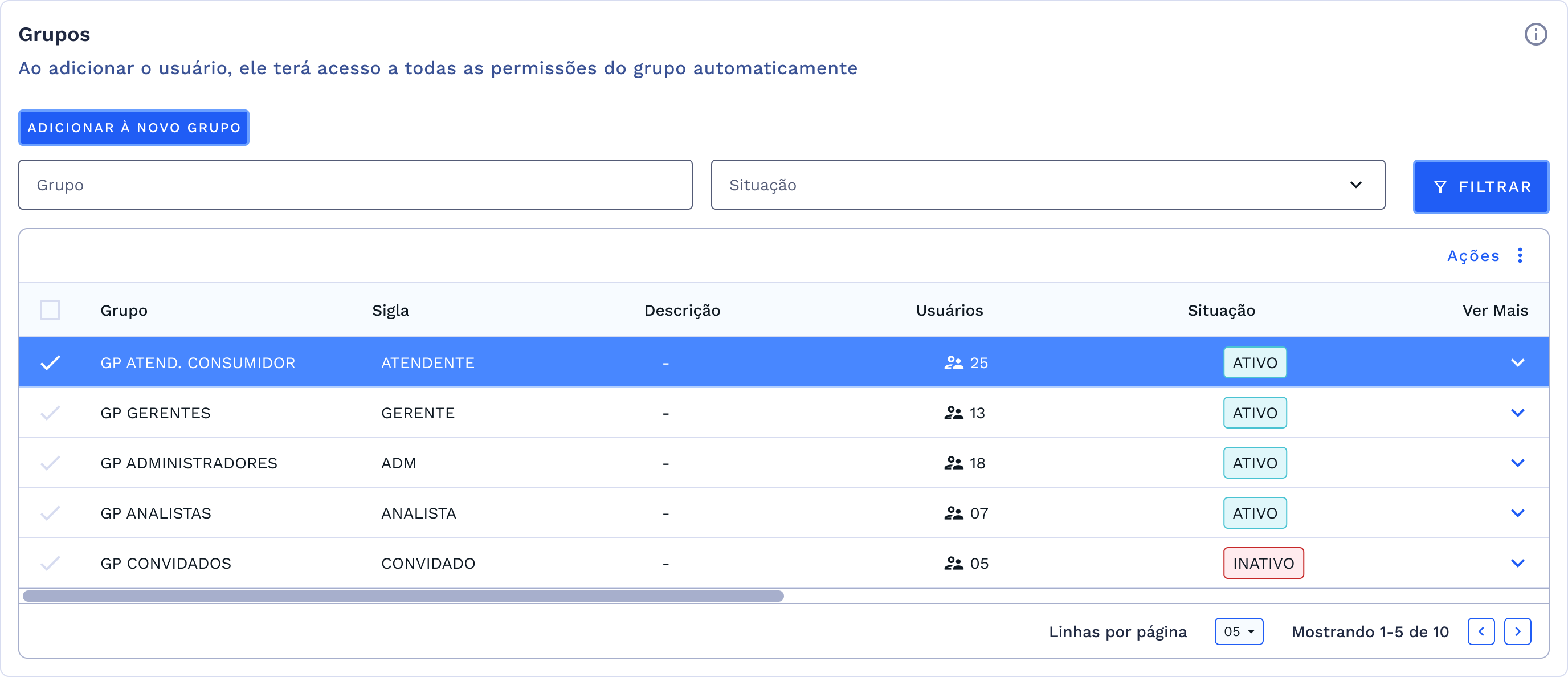The height and width of the screenshot is (677, 1568).
Task: Open the Situação dropdown
Action: [1048, 185]
